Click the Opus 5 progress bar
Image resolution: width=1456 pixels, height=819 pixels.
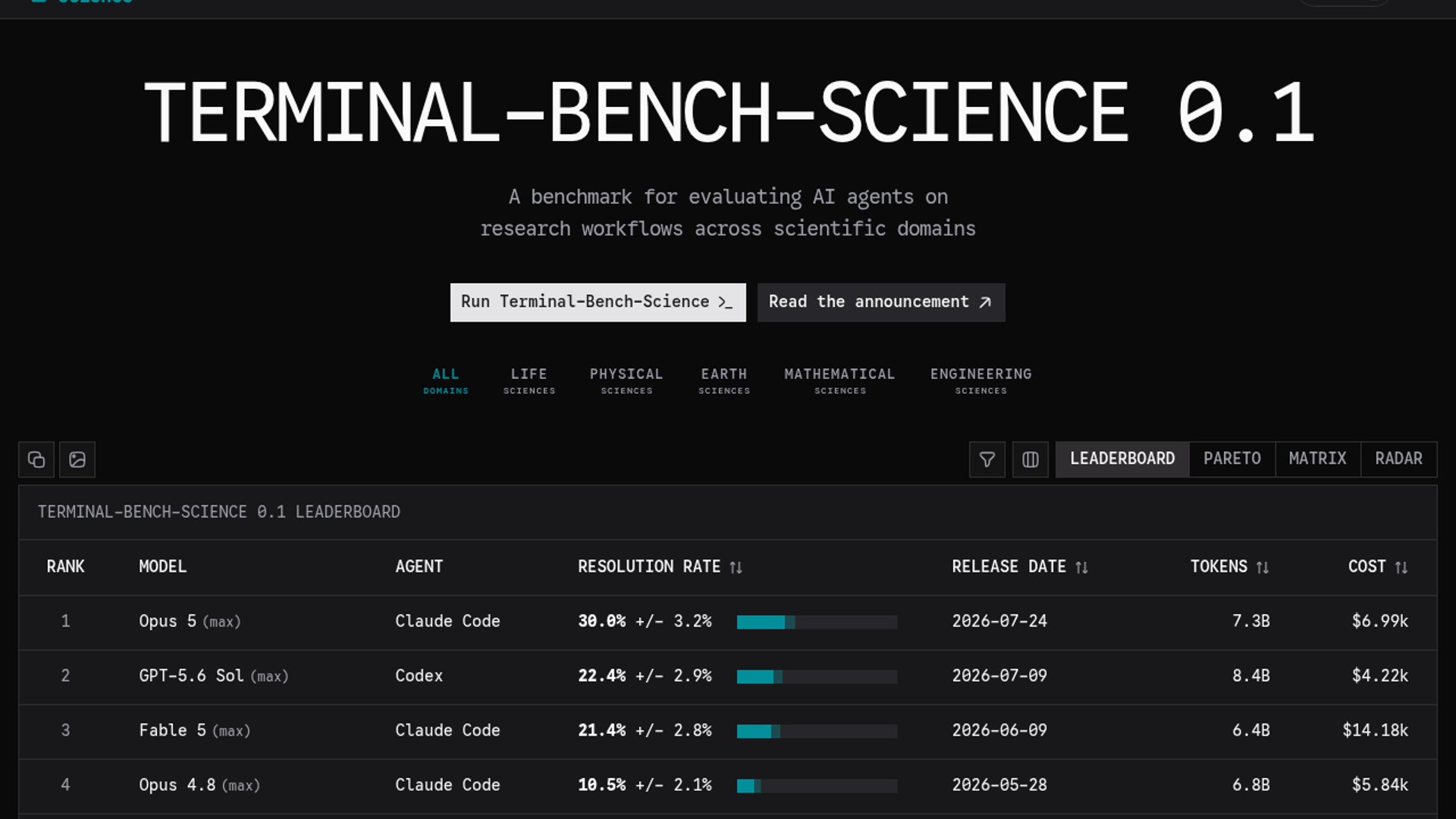[x=817, y=623]
